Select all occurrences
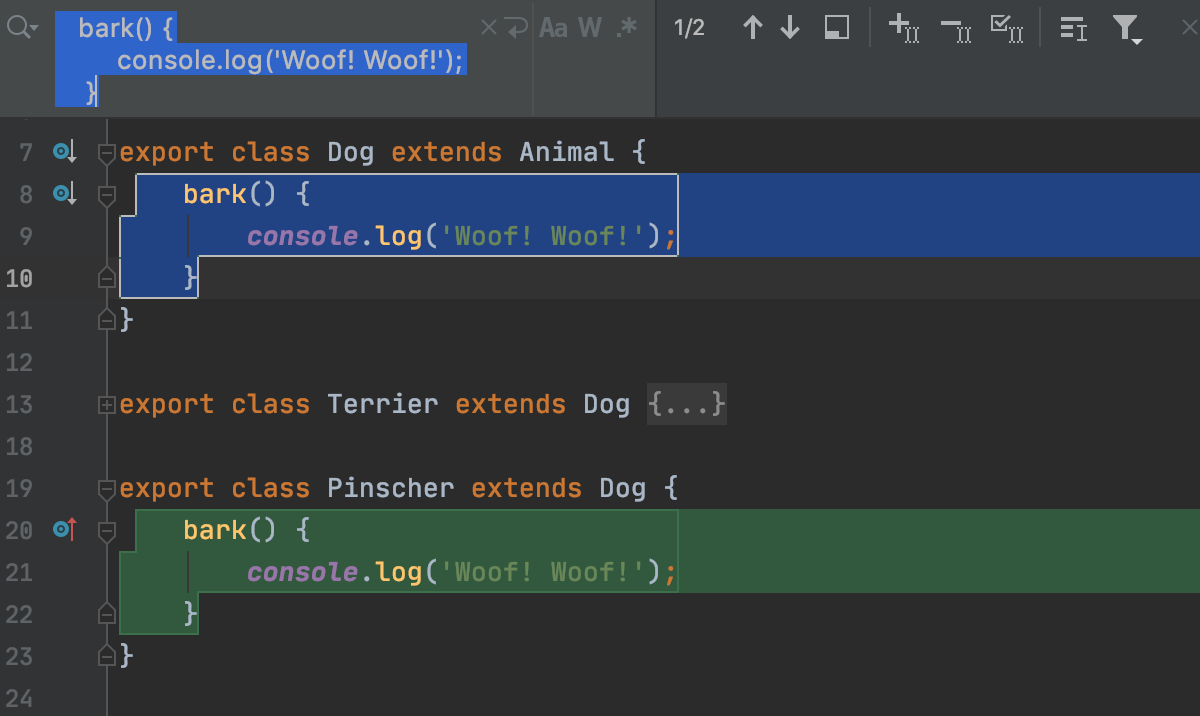This screenshot has height=716, width=1200. tap(1007, 28)
